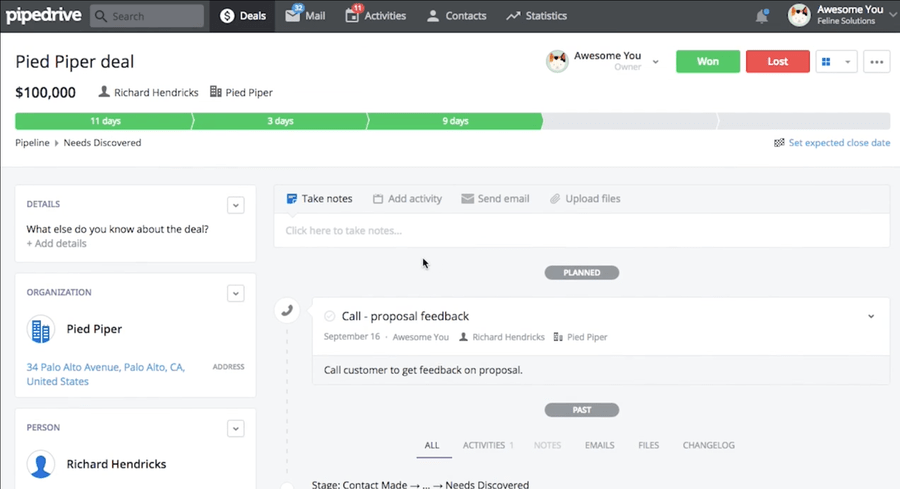Click the Pied Piper deal title

coord(75,61)
